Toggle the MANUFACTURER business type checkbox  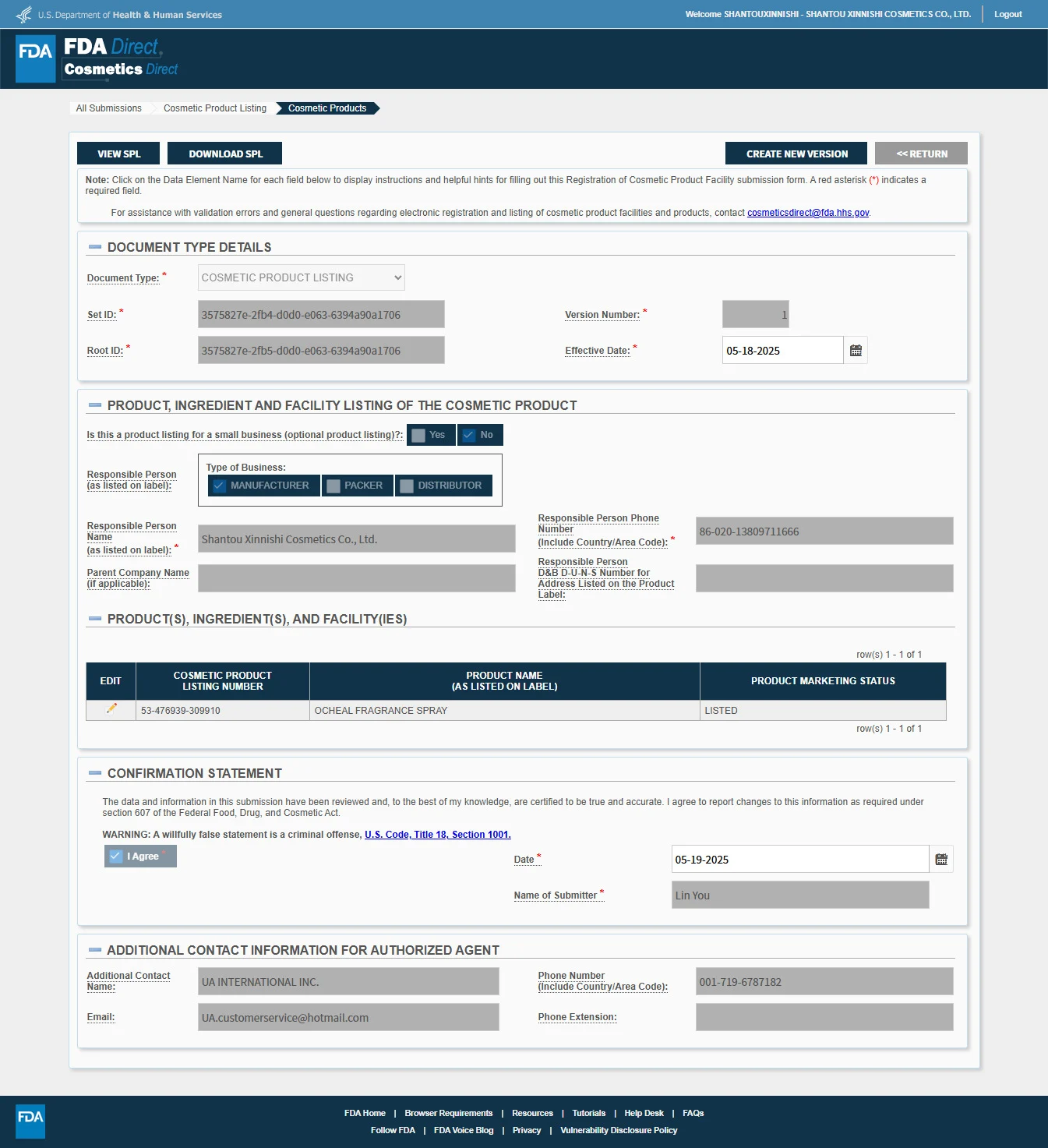coord(219,486)
